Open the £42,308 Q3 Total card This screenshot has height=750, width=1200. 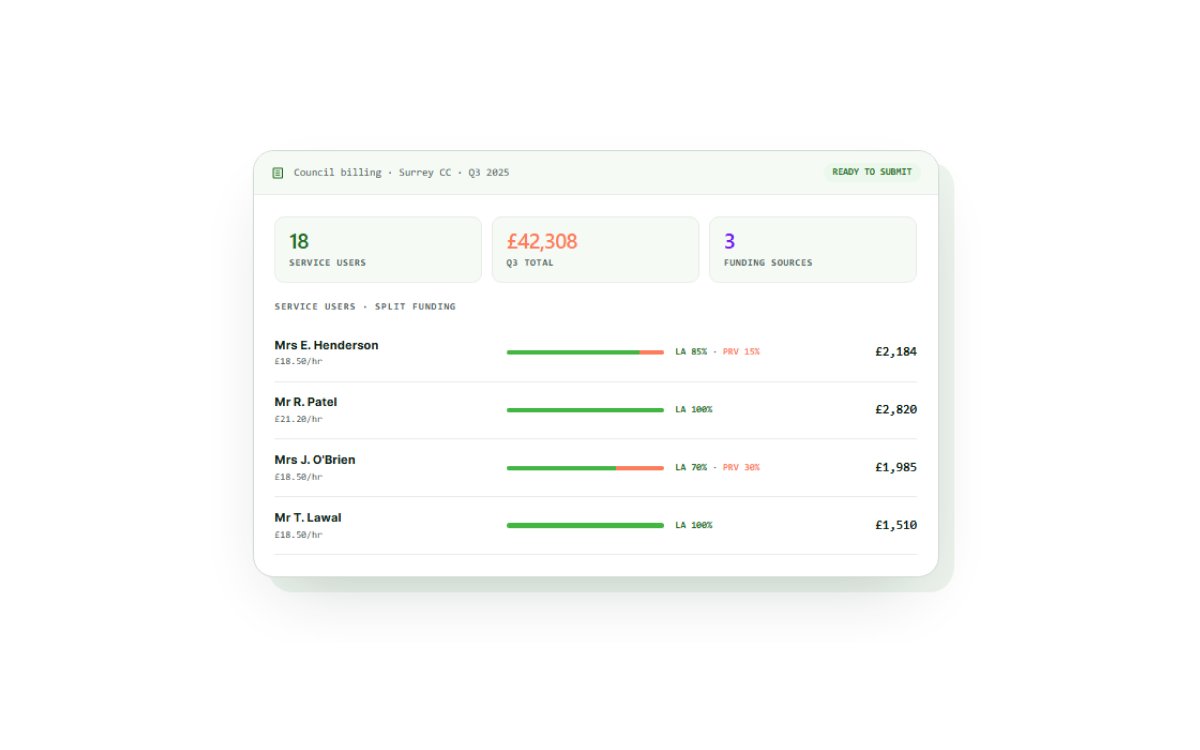595,250
